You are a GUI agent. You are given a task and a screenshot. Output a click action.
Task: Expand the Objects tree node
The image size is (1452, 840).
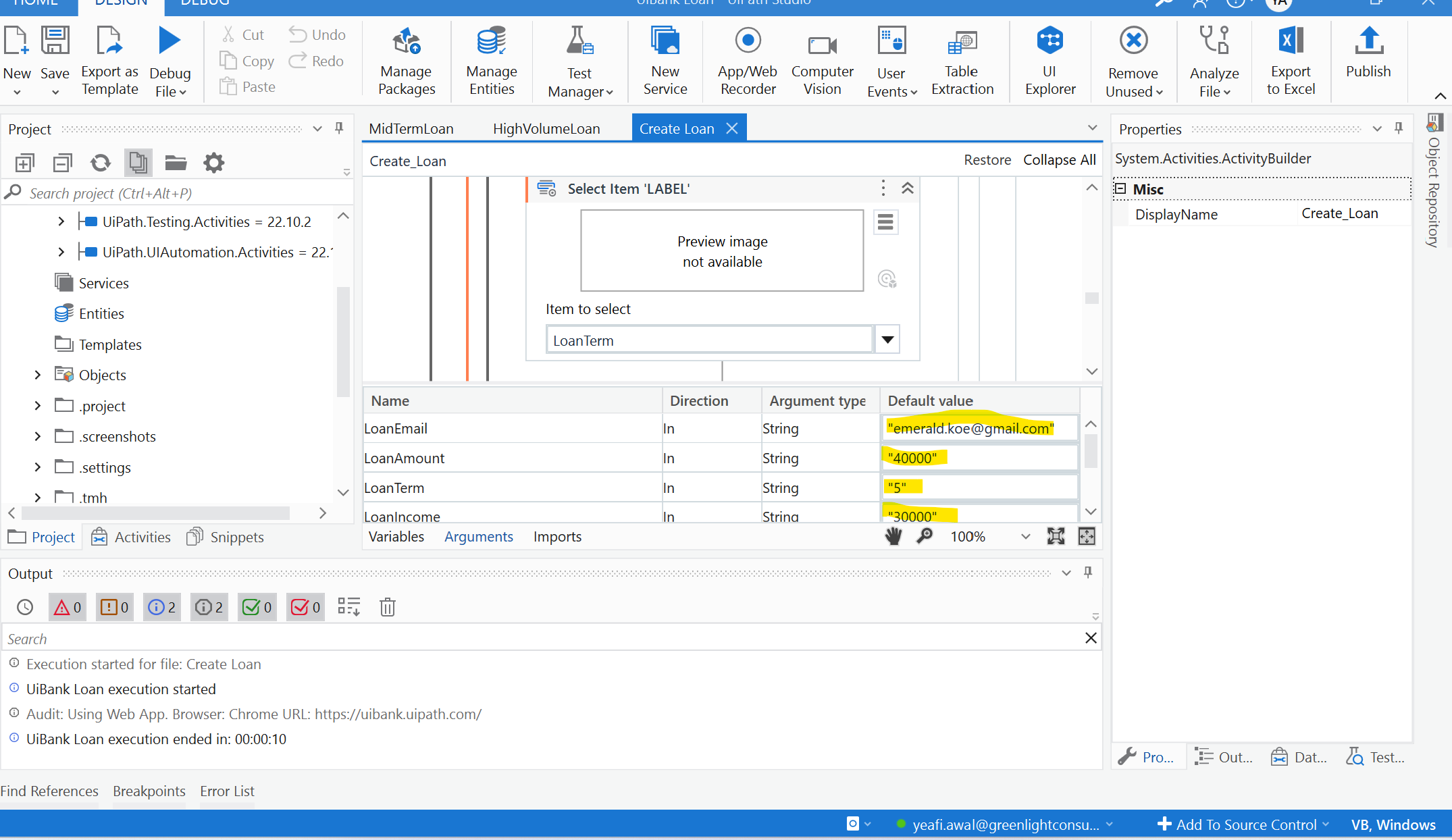point(38,375)
